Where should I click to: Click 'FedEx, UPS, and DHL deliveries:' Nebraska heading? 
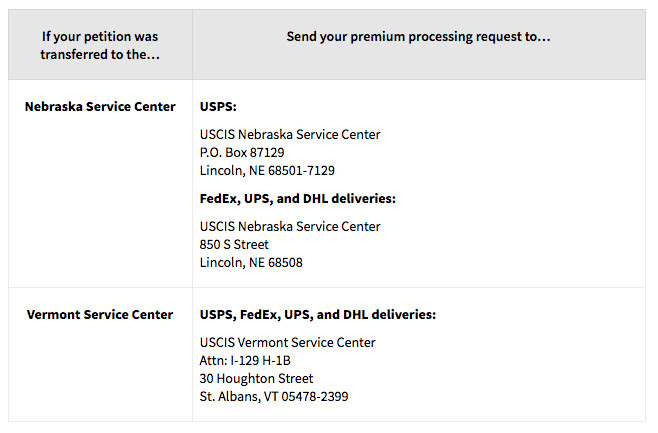(298, 199)
